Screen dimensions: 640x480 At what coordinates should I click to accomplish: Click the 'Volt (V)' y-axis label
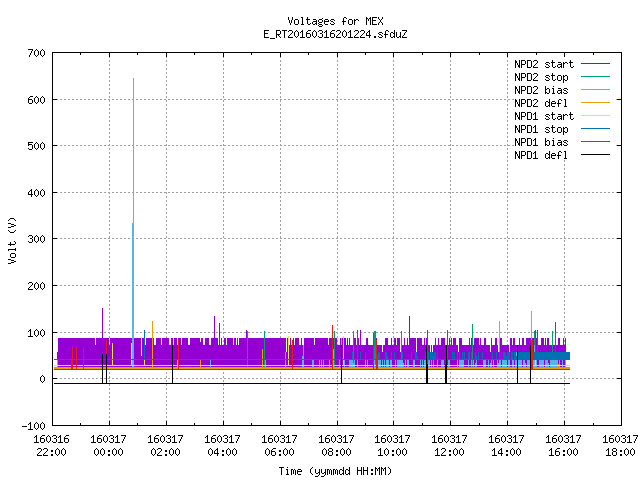[x=12, y=240]
